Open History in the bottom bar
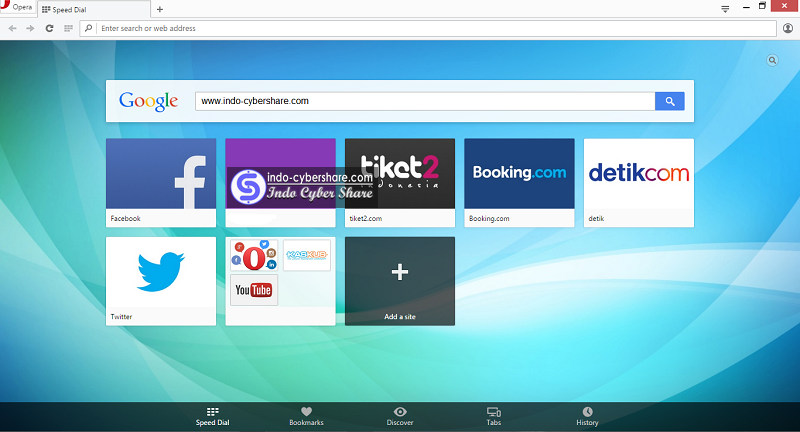The width and height of the screenshot is (800, 432). click(587, 416)
